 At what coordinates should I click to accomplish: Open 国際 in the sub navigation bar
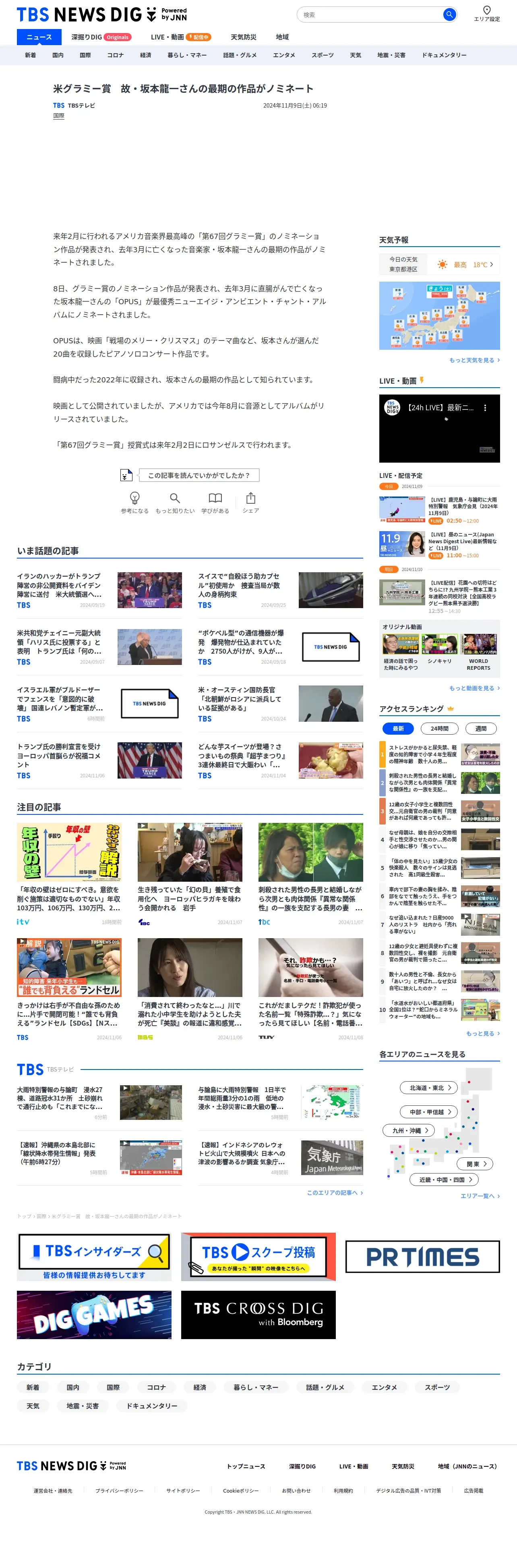(85, 55)
